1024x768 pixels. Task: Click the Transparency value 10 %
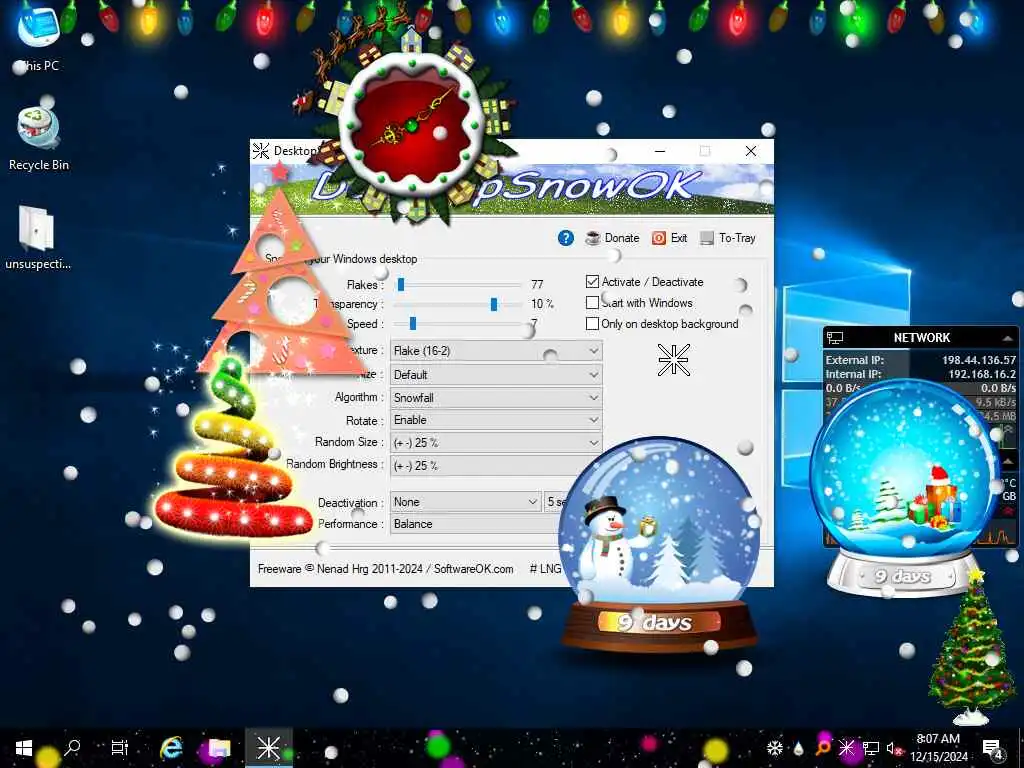(x=542, y=304)
